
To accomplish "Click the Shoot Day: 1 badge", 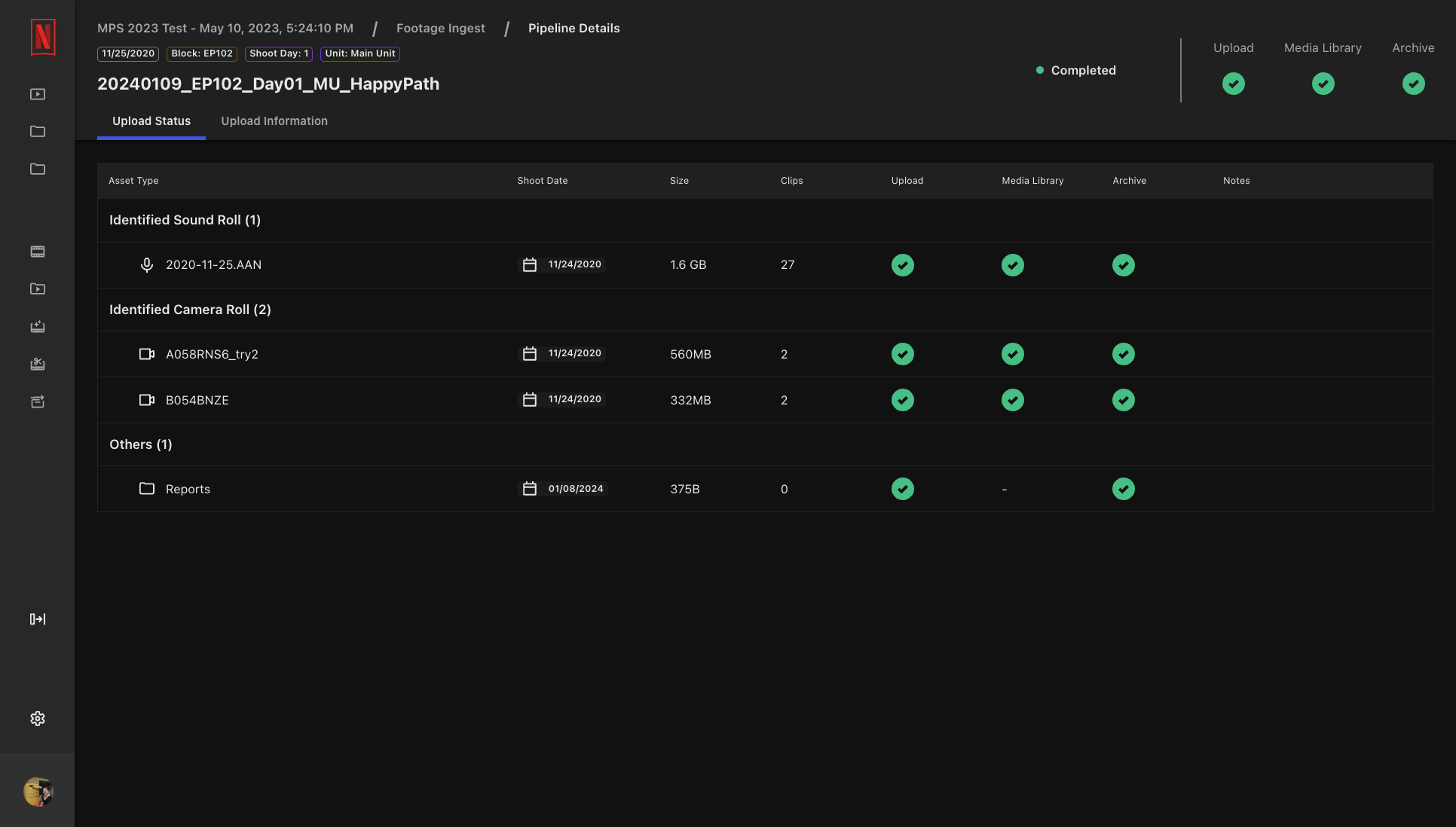I will pos(278,53).
